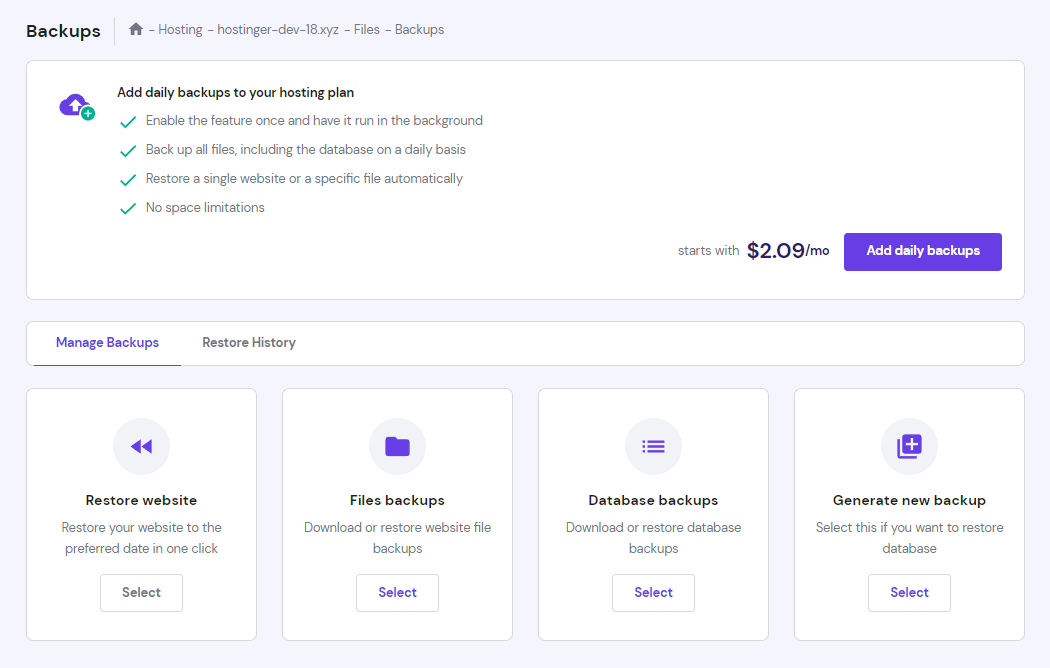Click the folder icon for Files backups
Screen dimensions: 1050x668
397,446
